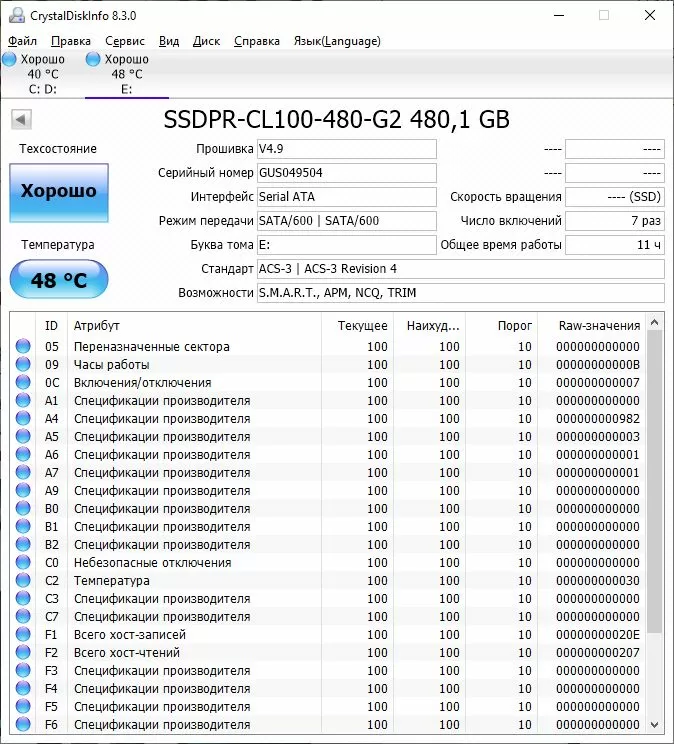Click the previous disk arrow button

pyautogui.click(x=21, y=120)
